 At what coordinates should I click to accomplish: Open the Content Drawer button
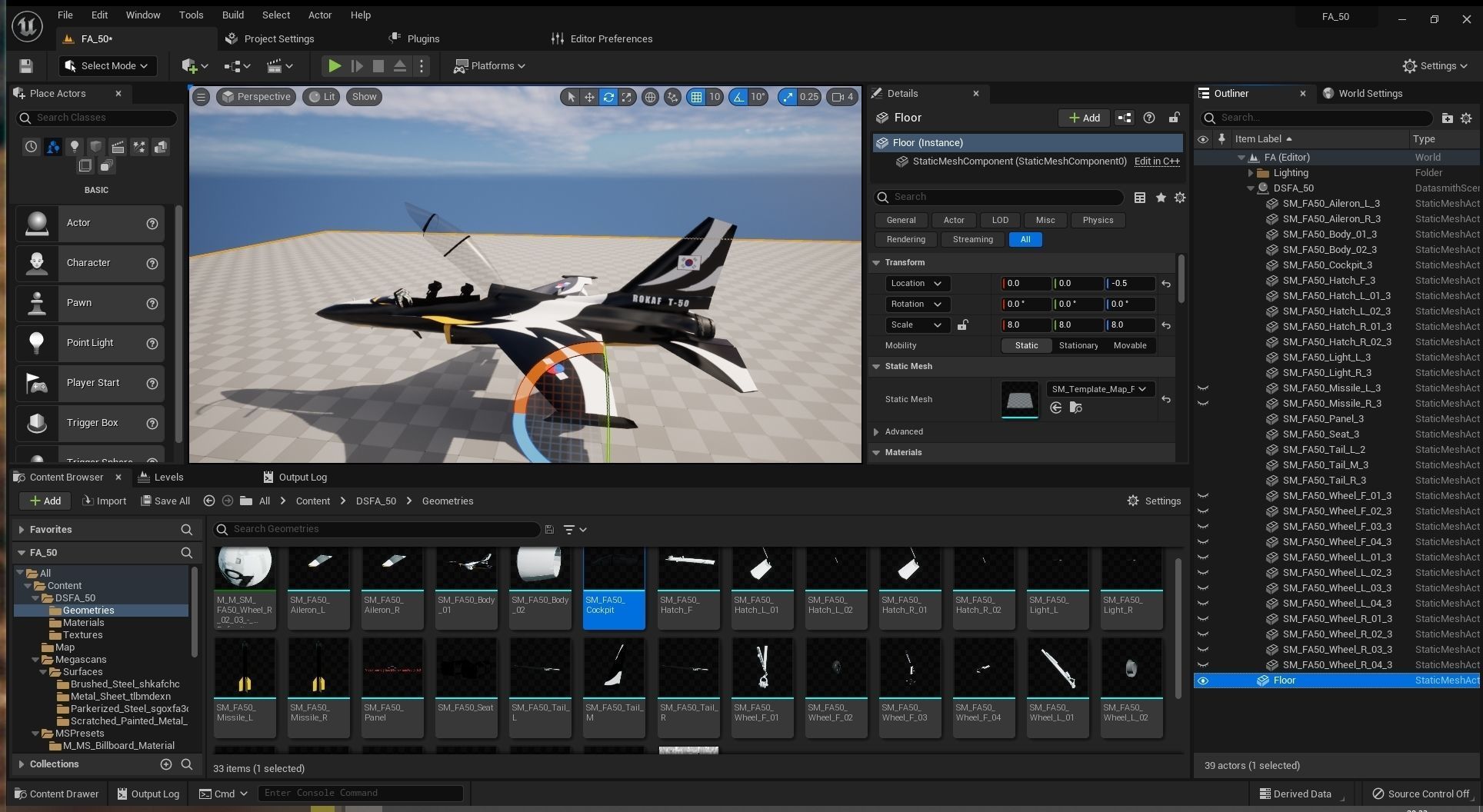click(57, 794)
